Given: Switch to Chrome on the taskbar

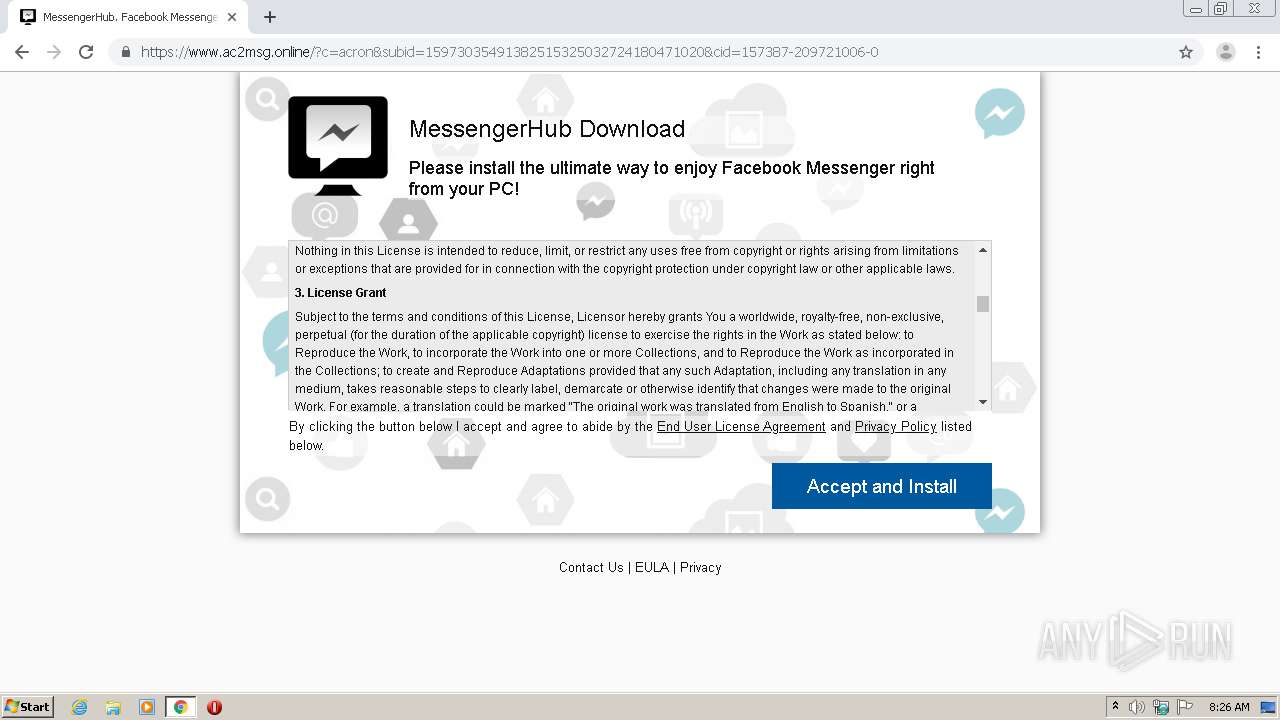Looking at the screenshot, I should [x=180, y=707].
